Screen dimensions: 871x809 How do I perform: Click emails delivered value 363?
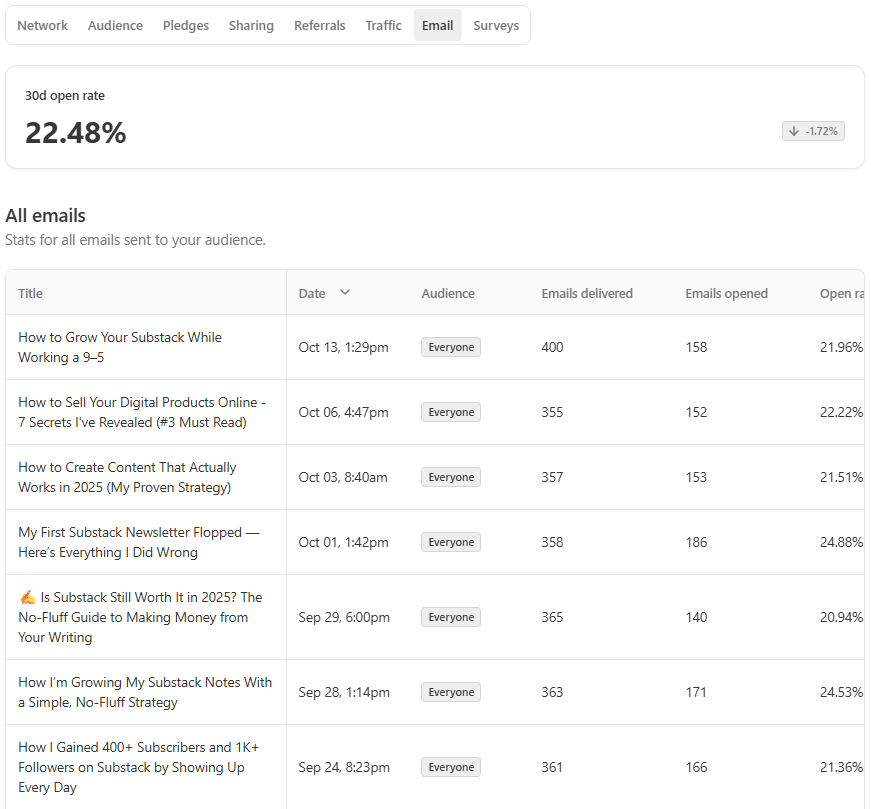552,692
